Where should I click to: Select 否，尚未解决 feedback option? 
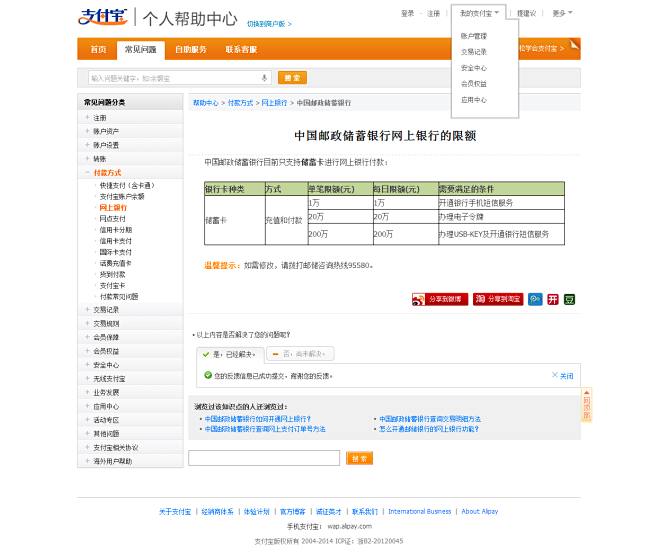point(300,354)
